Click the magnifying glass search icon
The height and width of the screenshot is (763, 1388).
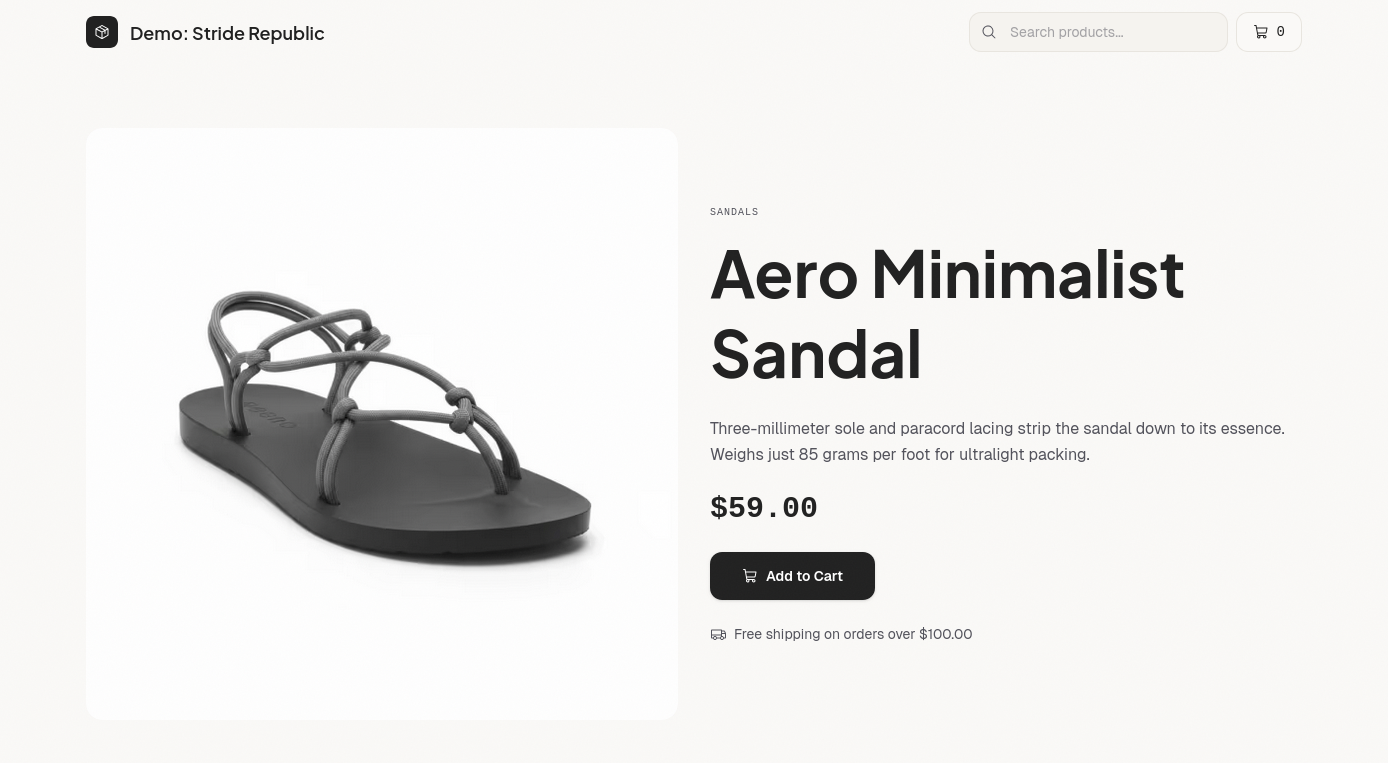pyautogui.click(x=988, y=32)
